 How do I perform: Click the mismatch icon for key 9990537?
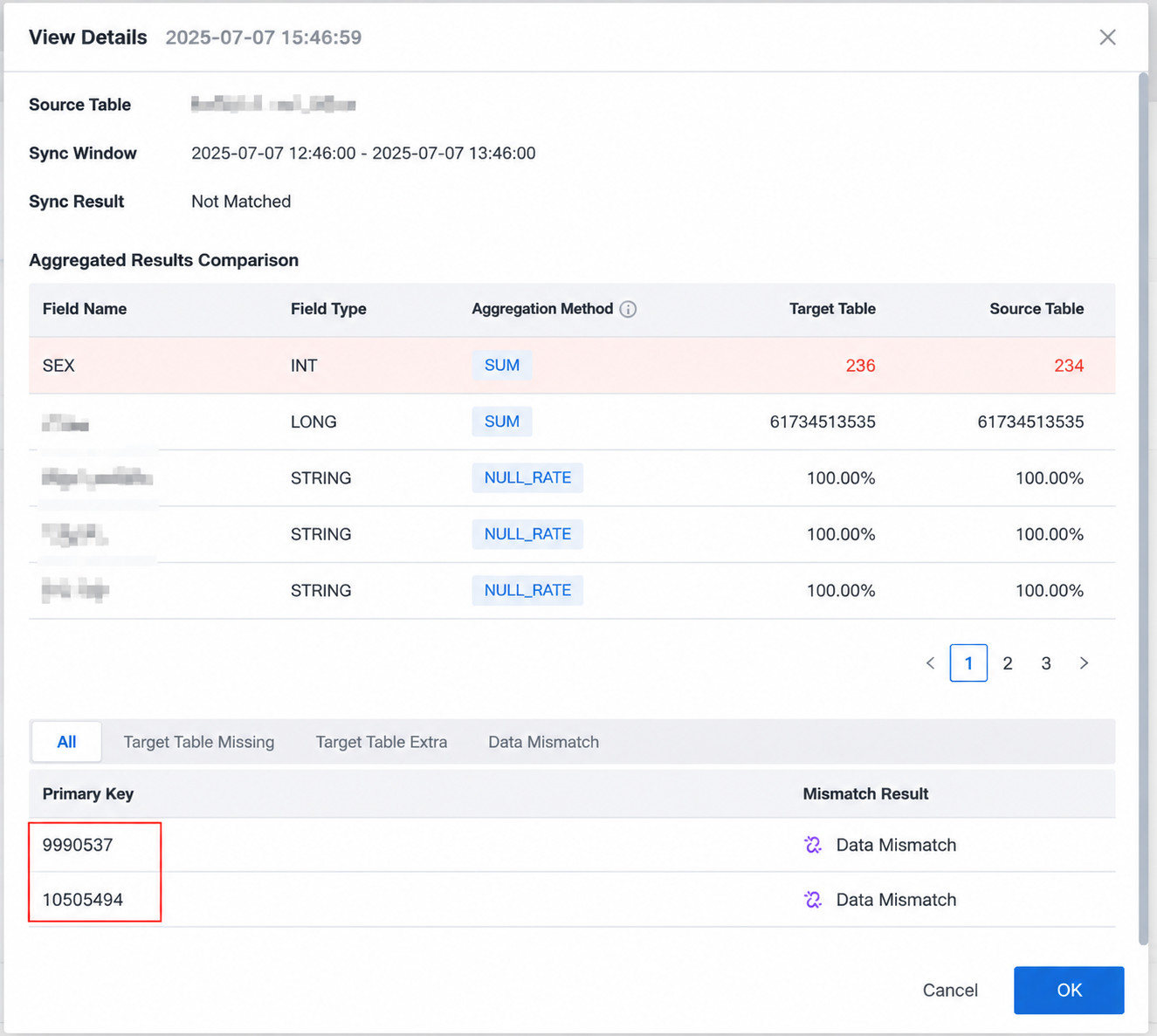click(813, 845)
